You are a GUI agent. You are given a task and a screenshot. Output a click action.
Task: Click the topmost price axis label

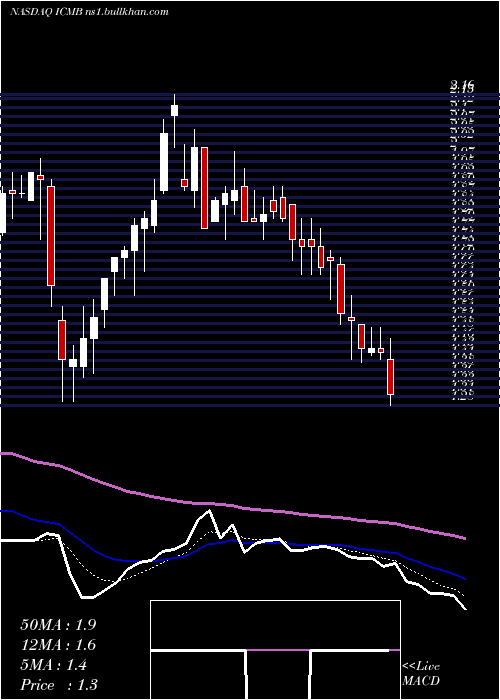[462, 83]
